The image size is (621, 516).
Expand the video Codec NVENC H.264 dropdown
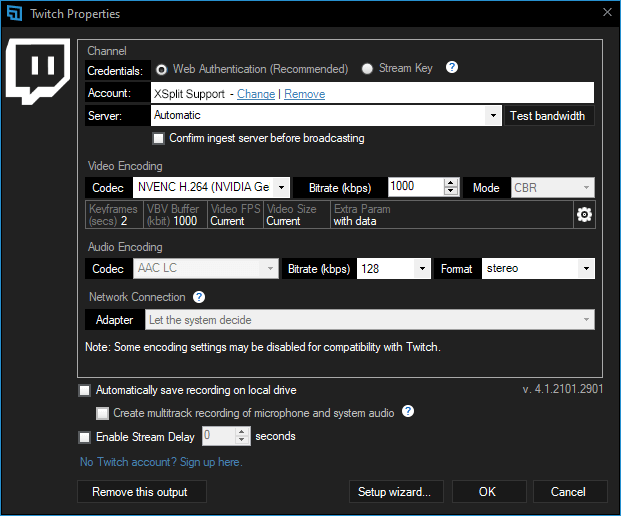click(211, 187)
